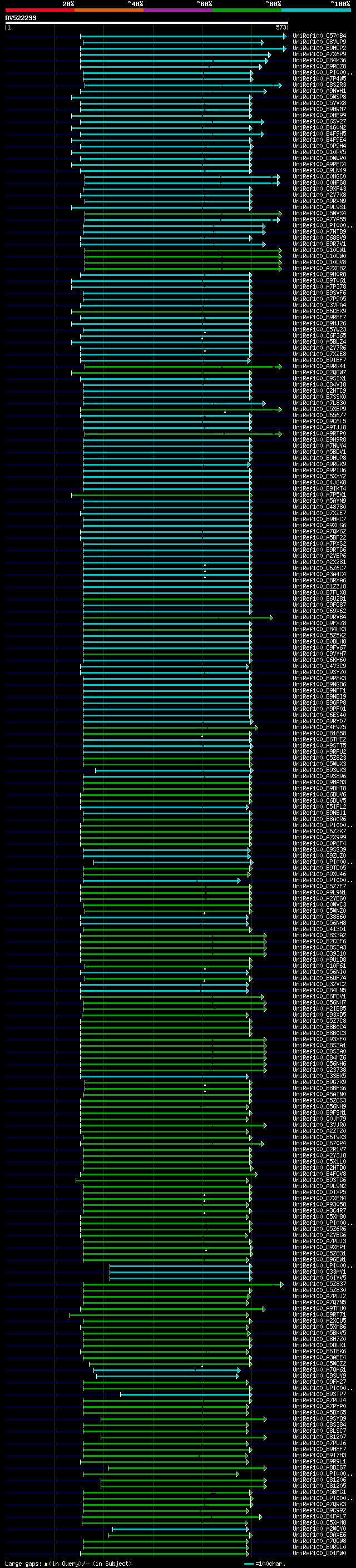Image resolution: width=356 pixels, height=1568 pixels.
Task: Select the UniRef100_Q10PV5 label
Action: point(319,152)
